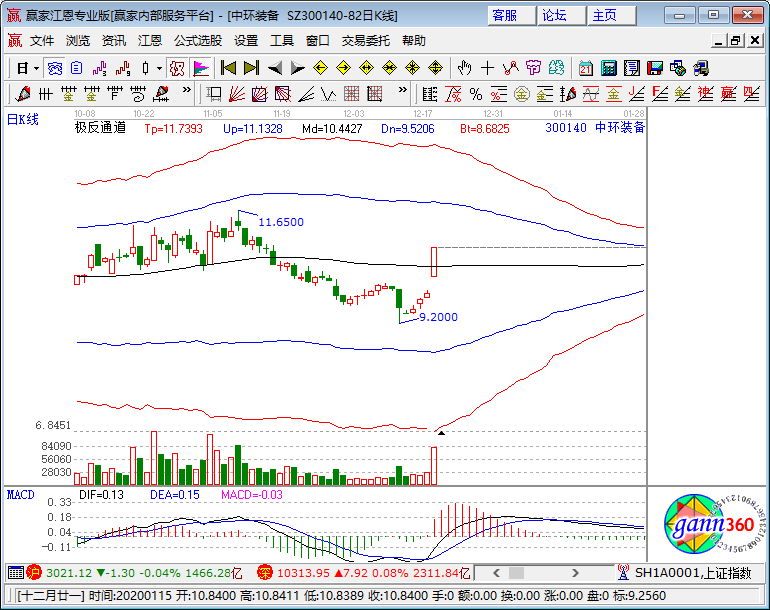Open the 工具 menu
The width and height of the screenshot is (770, 610).
pyautogui.click(x=282, y=41)
